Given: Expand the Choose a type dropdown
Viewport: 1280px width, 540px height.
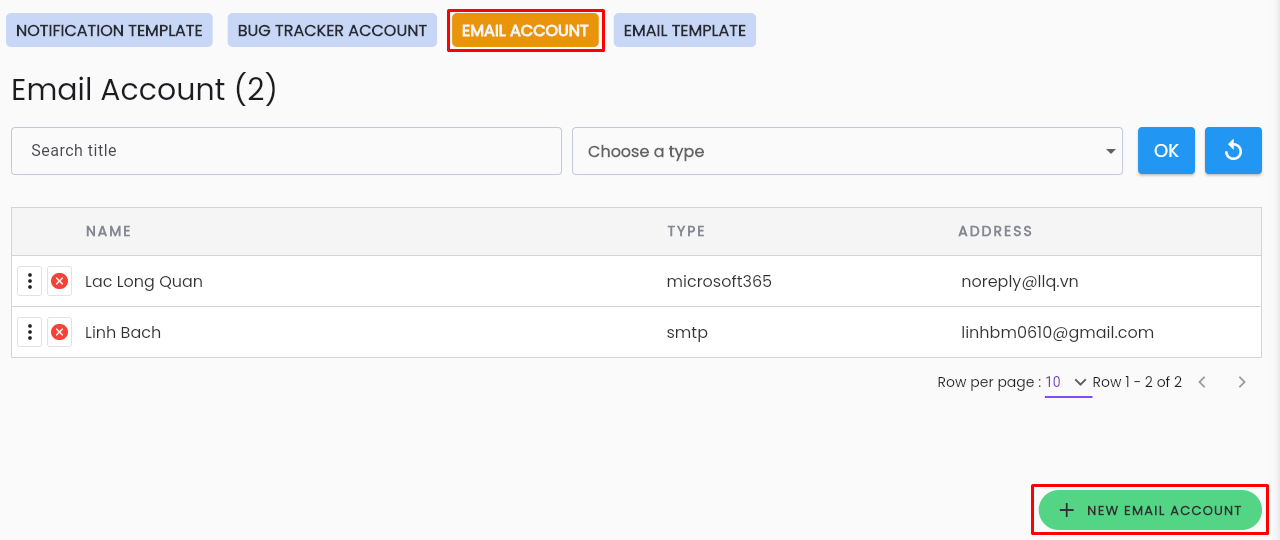Looking at the screenshot, I should (x=847, y=151).
